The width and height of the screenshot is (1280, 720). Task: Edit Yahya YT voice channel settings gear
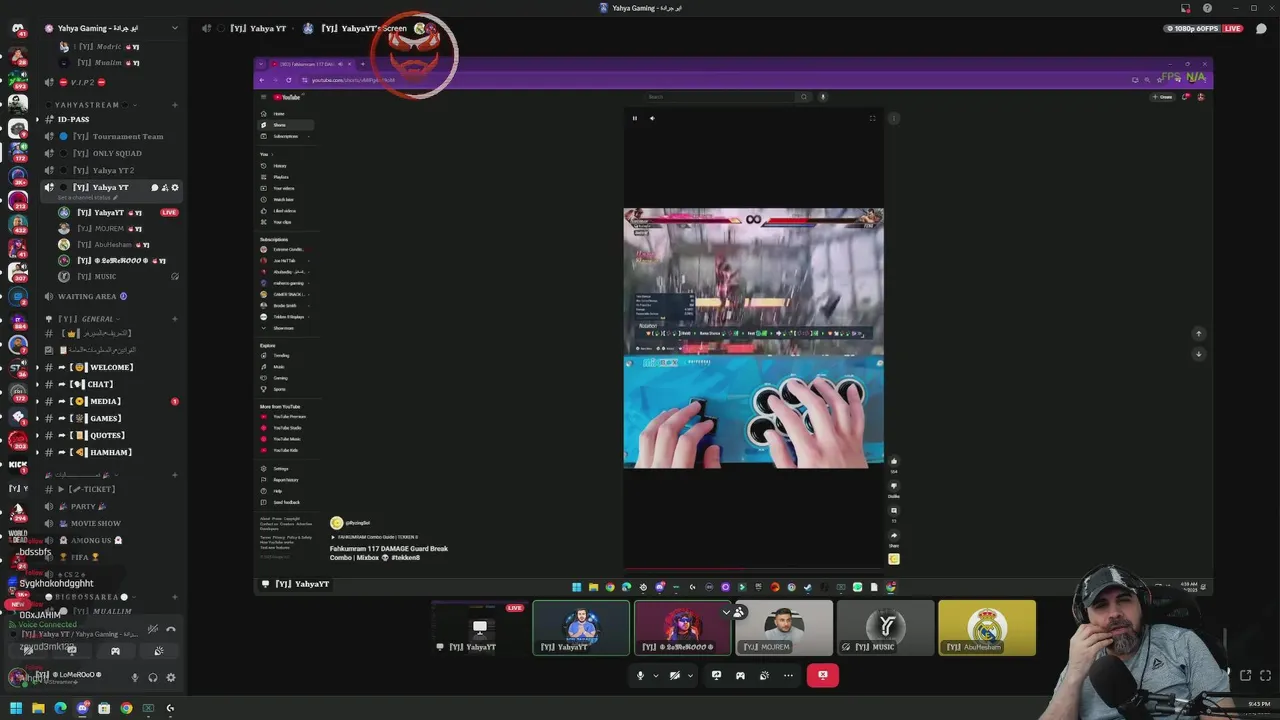[175, 187]
